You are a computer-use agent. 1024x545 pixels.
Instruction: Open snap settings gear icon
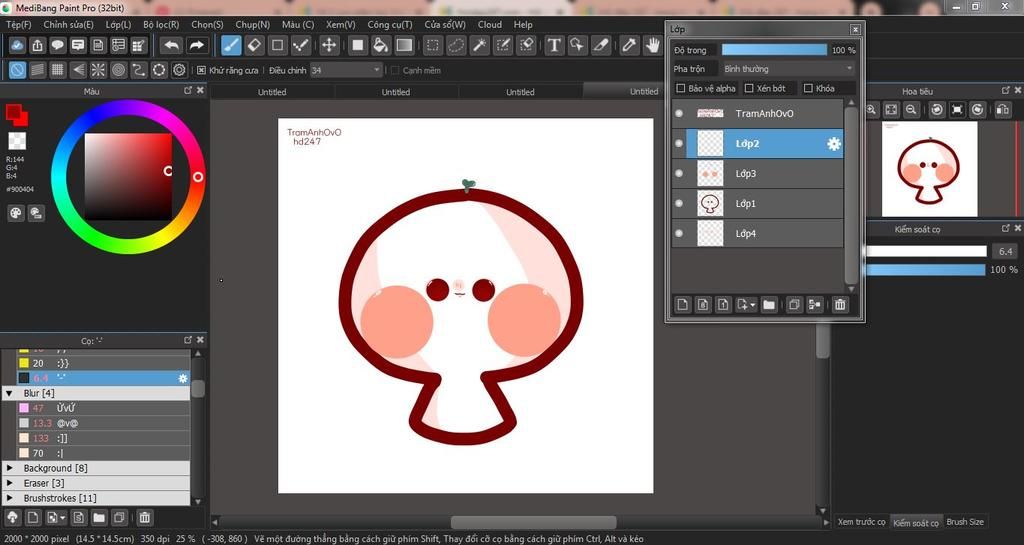179,70
